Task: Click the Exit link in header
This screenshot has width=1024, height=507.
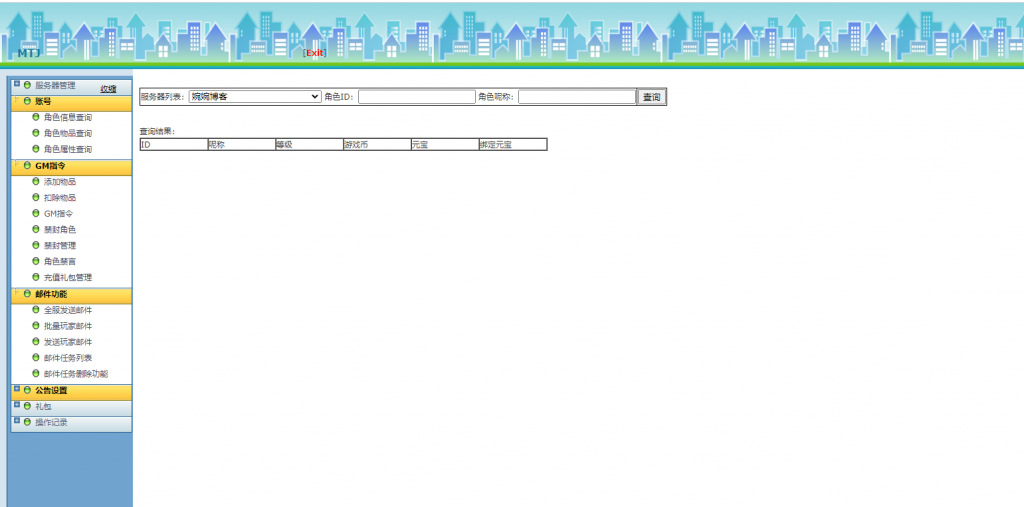Action: tap(315, 53)
